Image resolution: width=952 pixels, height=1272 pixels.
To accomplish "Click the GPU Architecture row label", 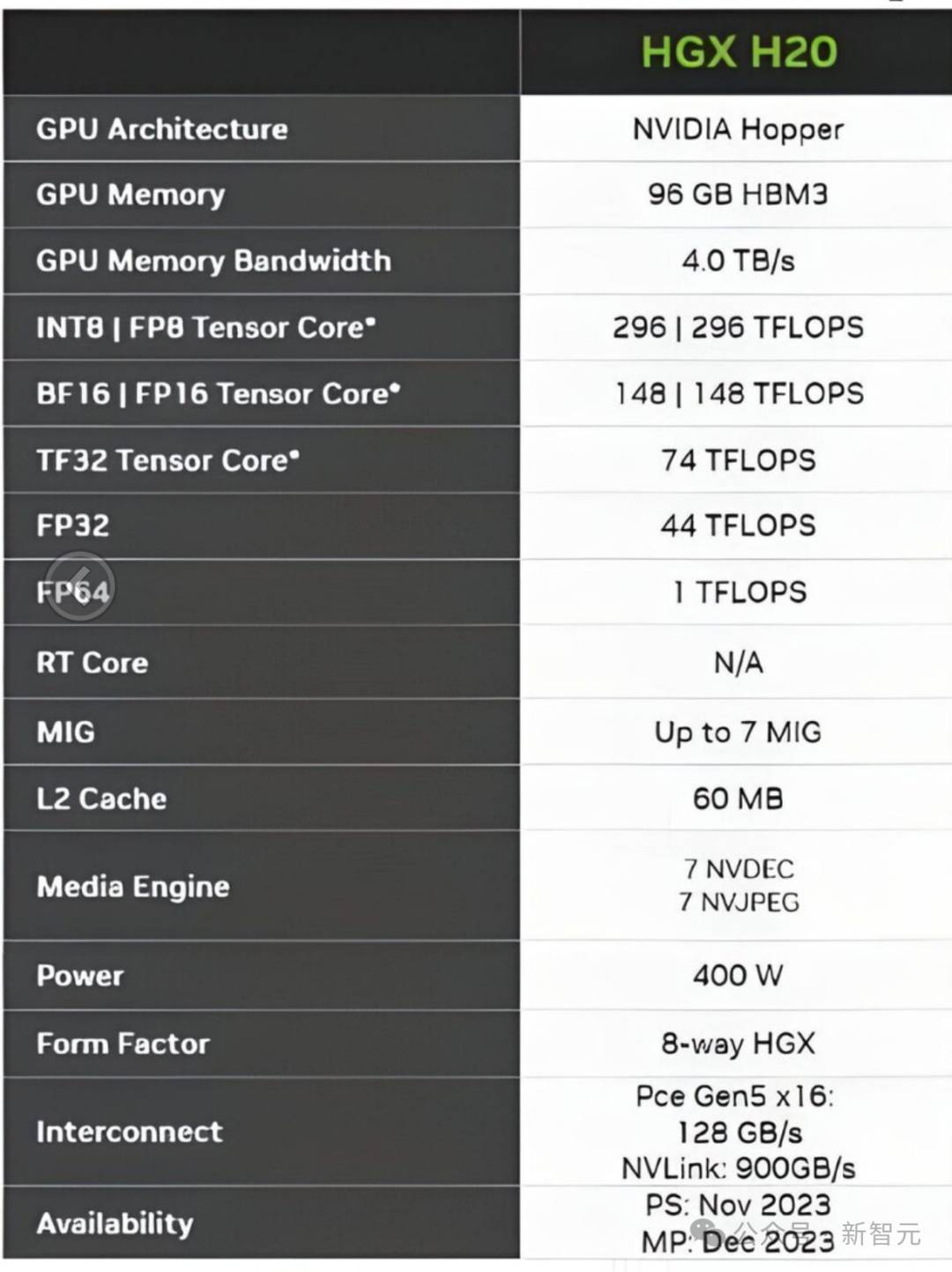I will [x=162, y=129].
